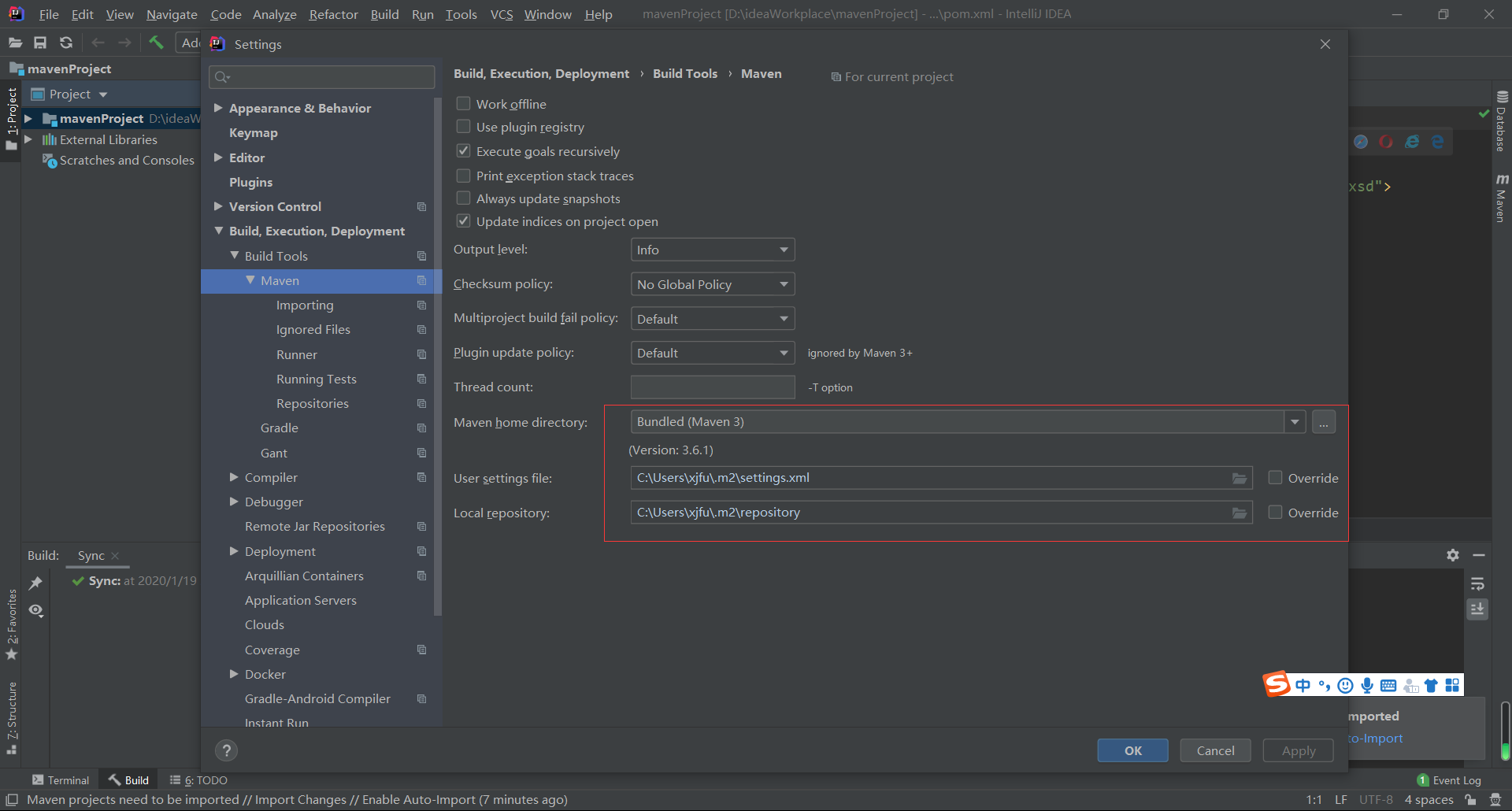Toggle soft-wrap icon in Build output
This screenshot has height=811, width=1512.
click(1477, 583)
